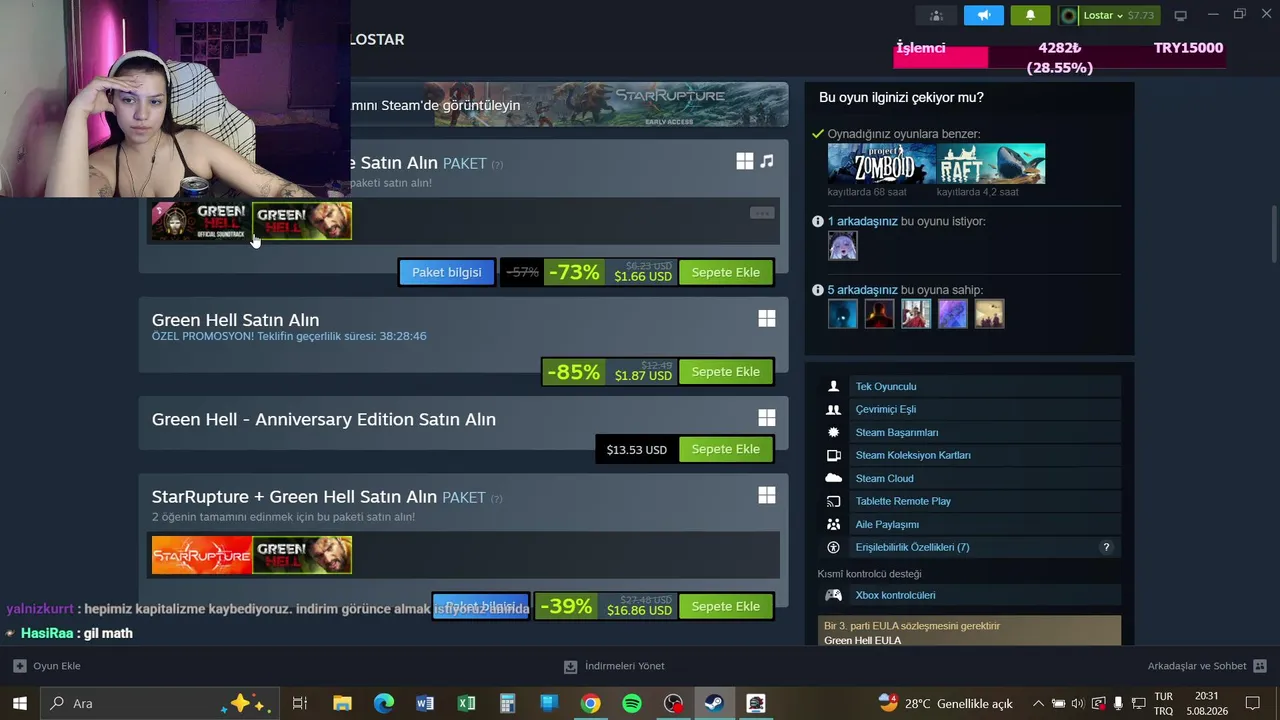Viewport: 1280px width, 720px height.
Task: Click the Ara search box on taskbar
Action: [x=159, y=703]
